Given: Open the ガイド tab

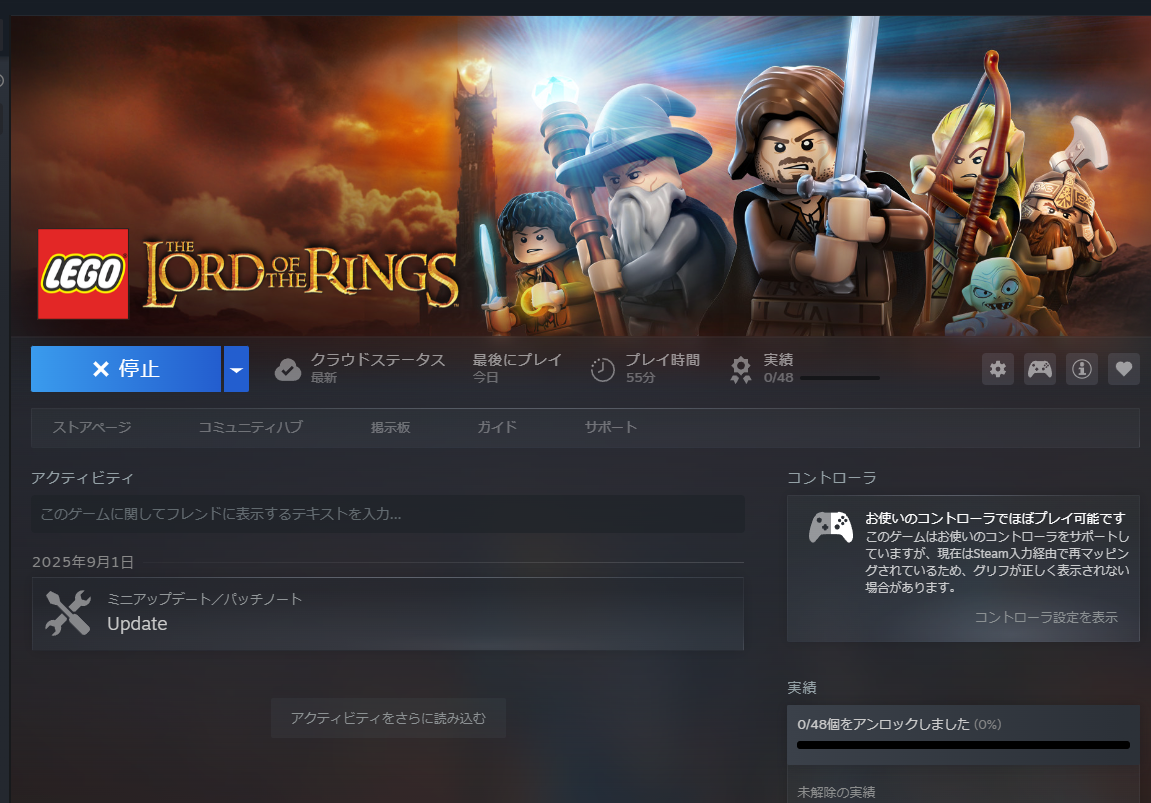Looking at the screenshot, I should [497, 427].
